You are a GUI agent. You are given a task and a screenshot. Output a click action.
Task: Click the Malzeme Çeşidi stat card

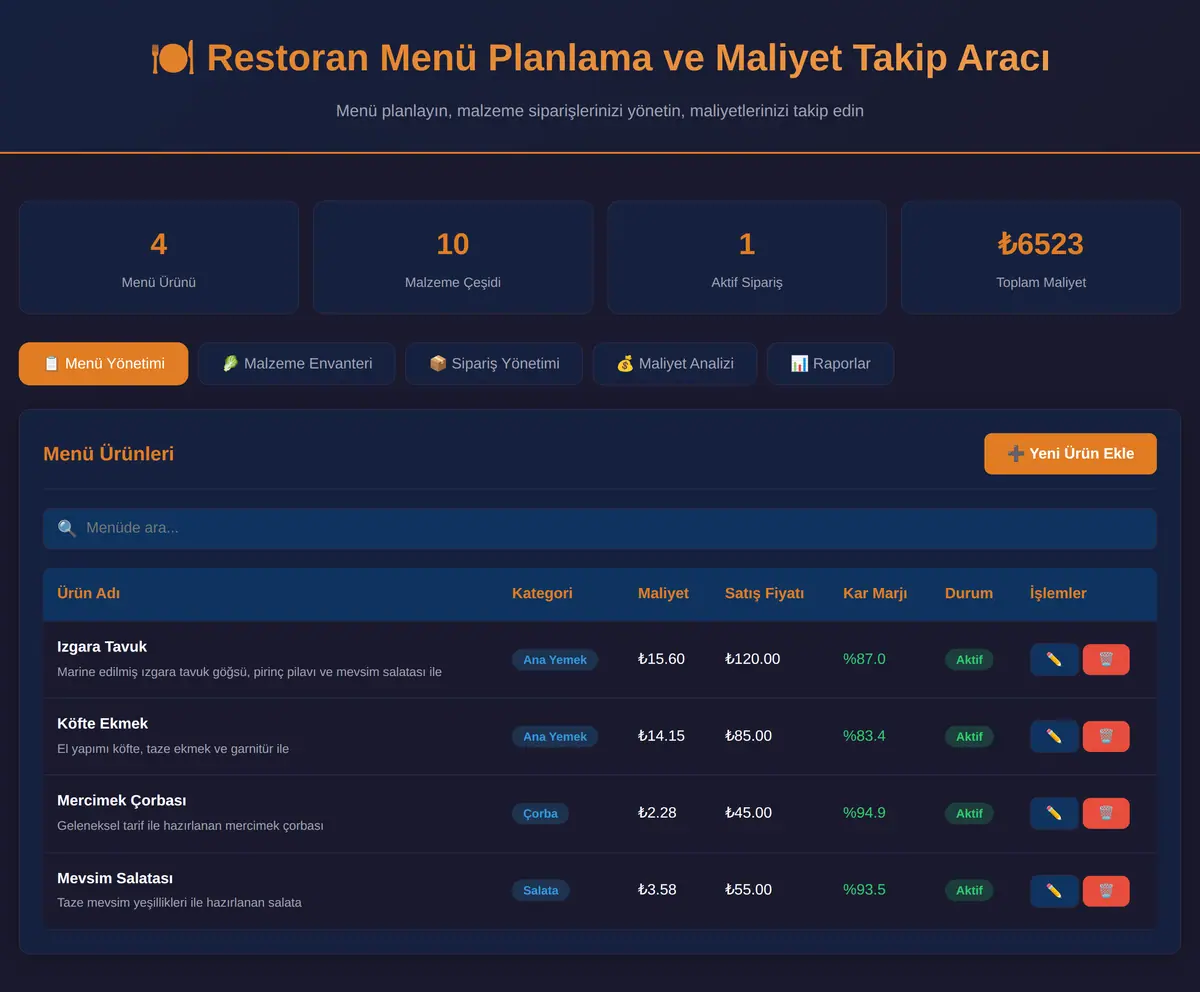point(453,257)
